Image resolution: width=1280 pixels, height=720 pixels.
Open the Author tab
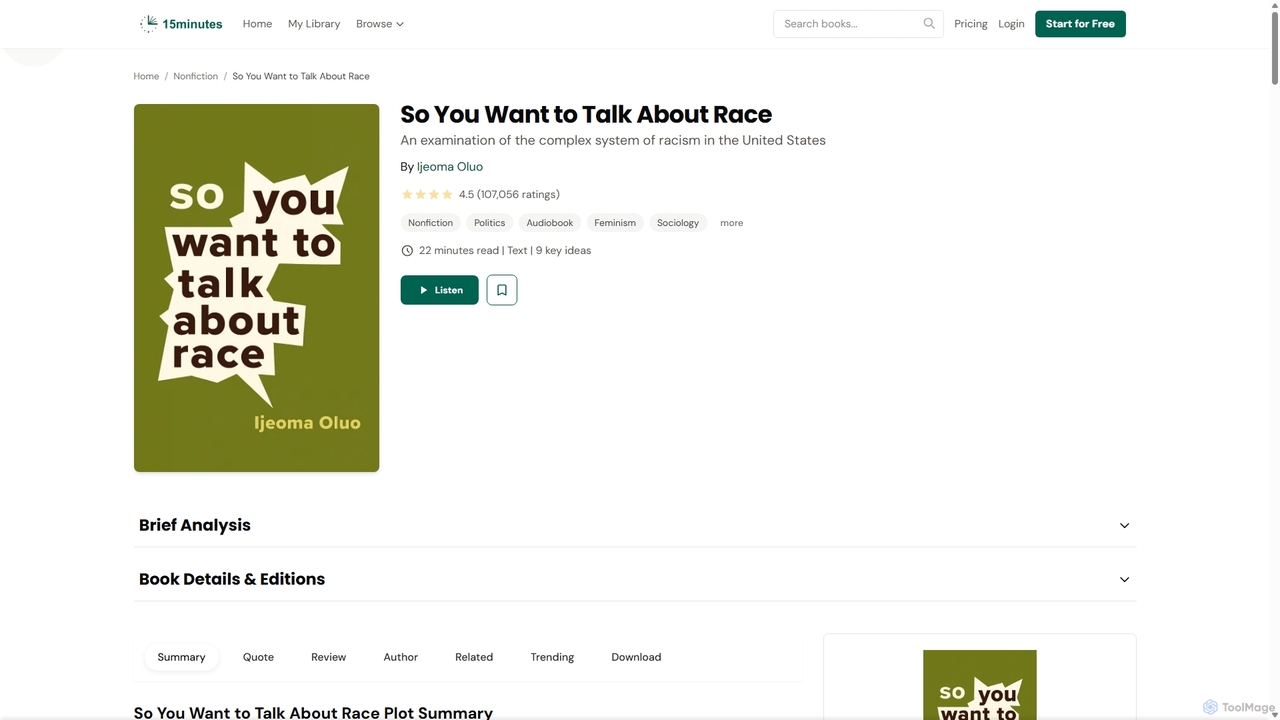[x=400, y=657]
